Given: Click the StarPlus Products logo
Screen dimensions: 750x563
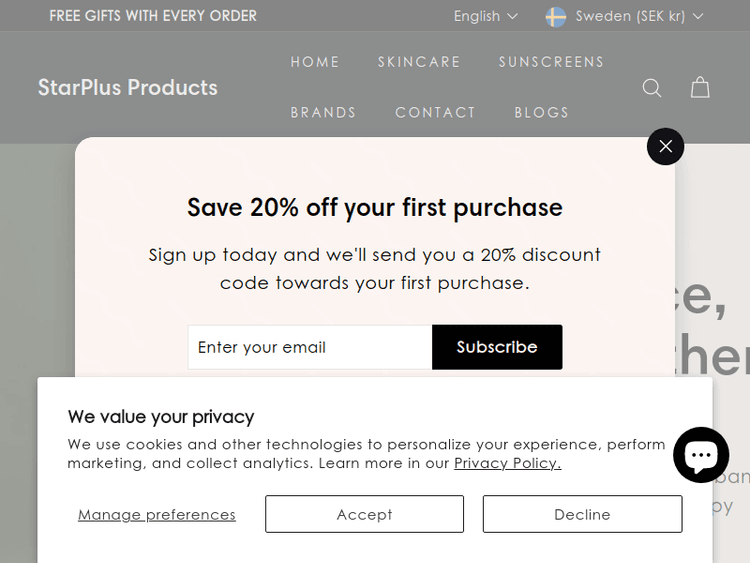Looking at the screenshot, I should point(128,88).
